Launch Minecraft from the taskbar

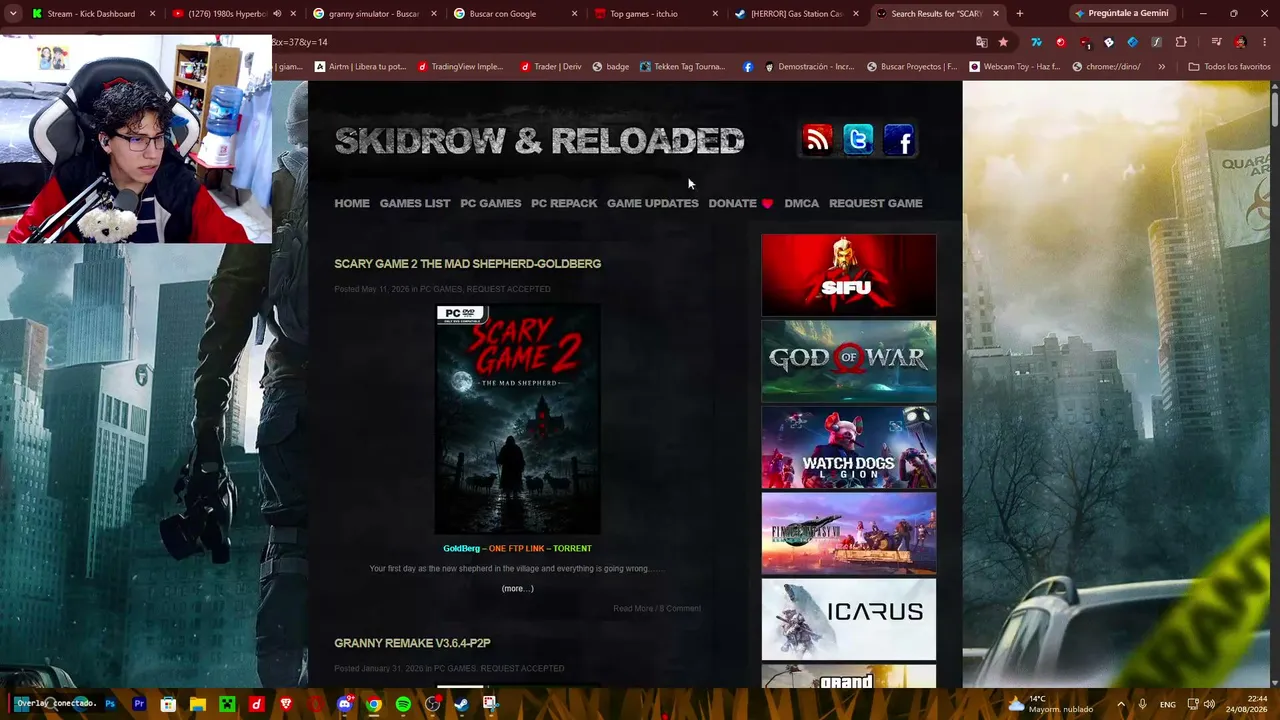coord(227,704)
